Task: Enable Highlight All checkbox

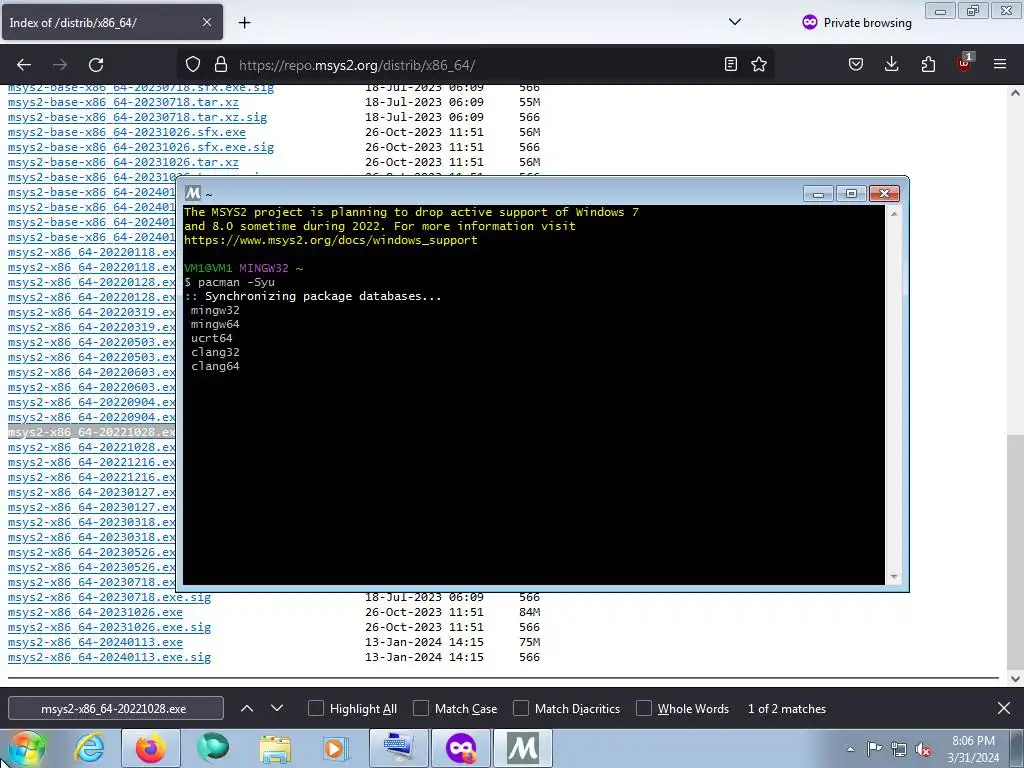Action: [315, 709]
